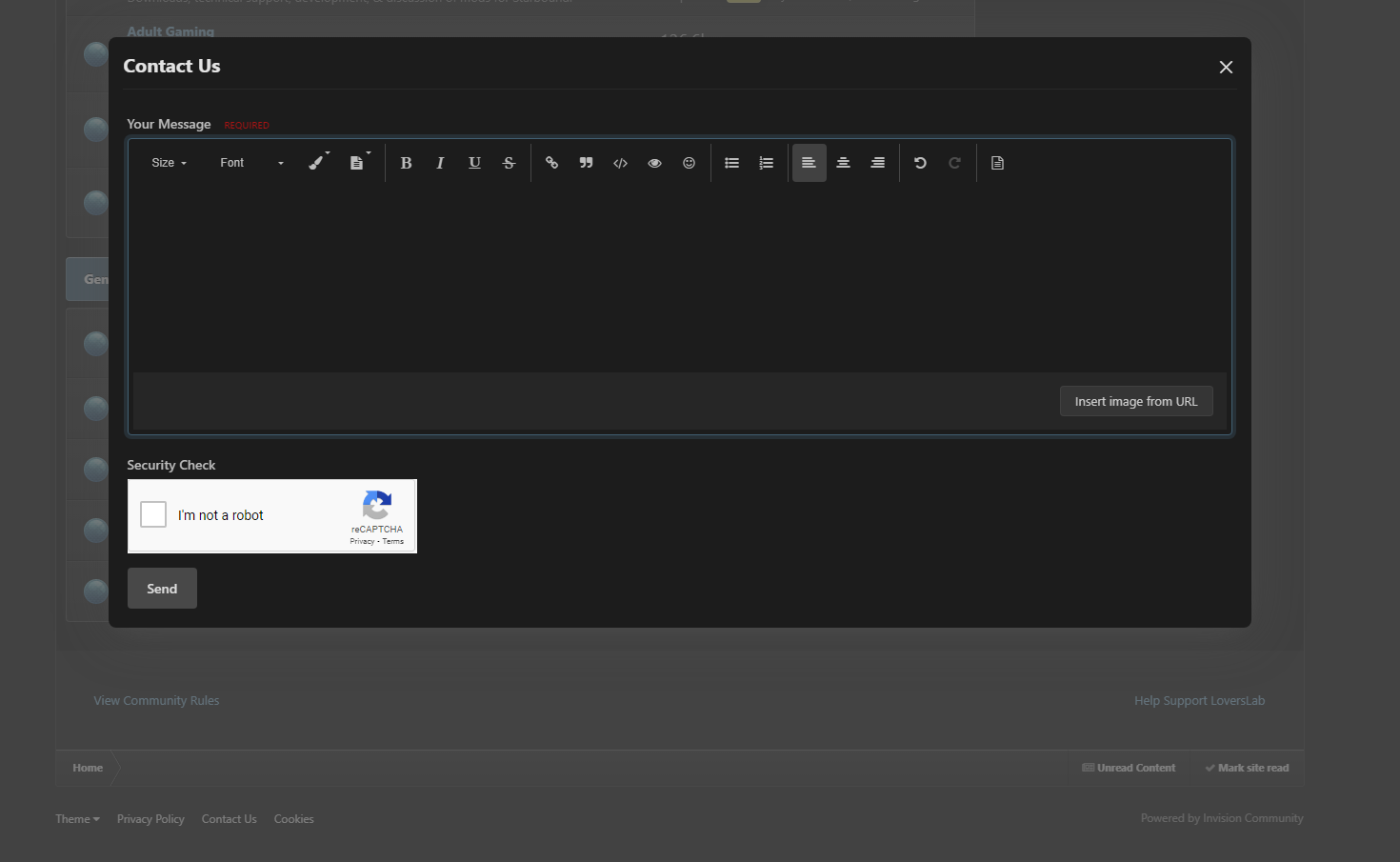
Task: Open reCAPTCHA Privacy link
Action: [362, 541]
